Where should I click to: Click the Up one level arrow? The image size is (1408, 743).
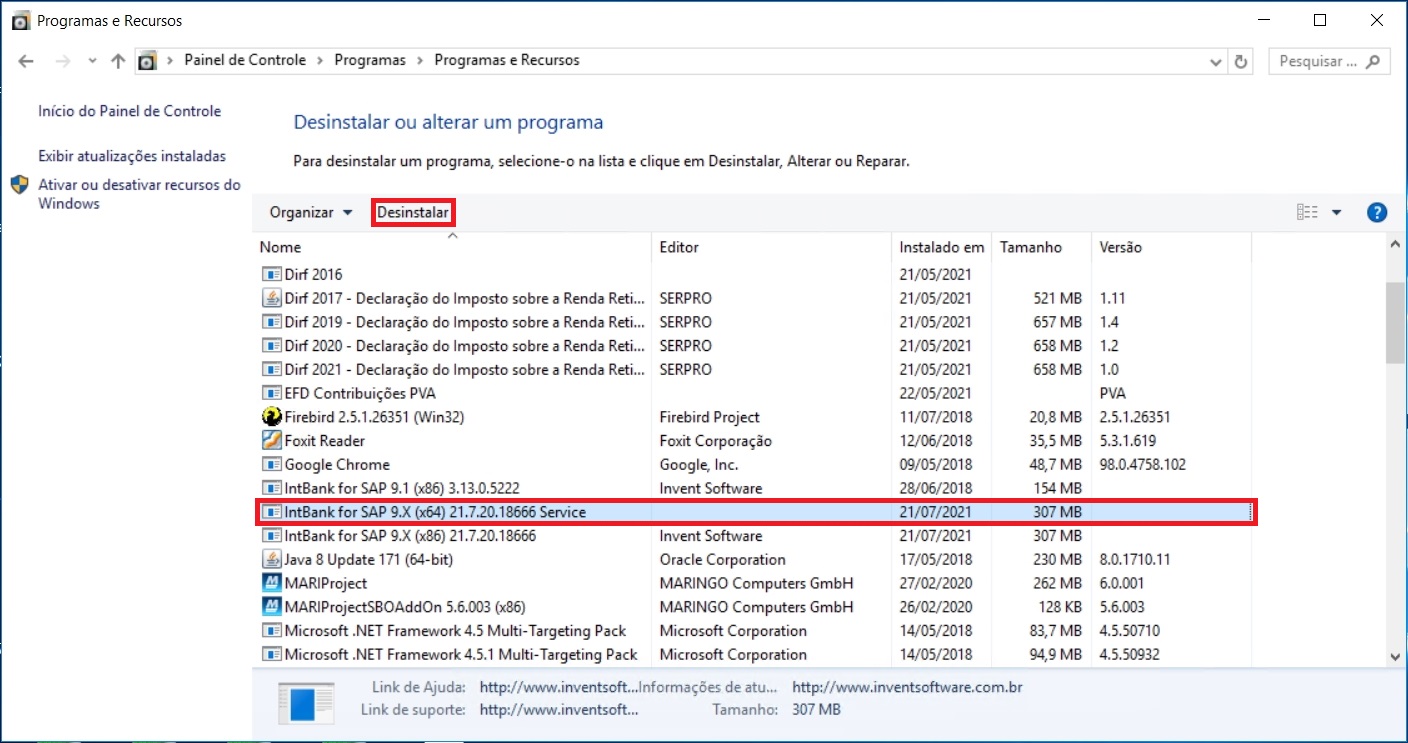pyautogui.click(x=118, y=61)
